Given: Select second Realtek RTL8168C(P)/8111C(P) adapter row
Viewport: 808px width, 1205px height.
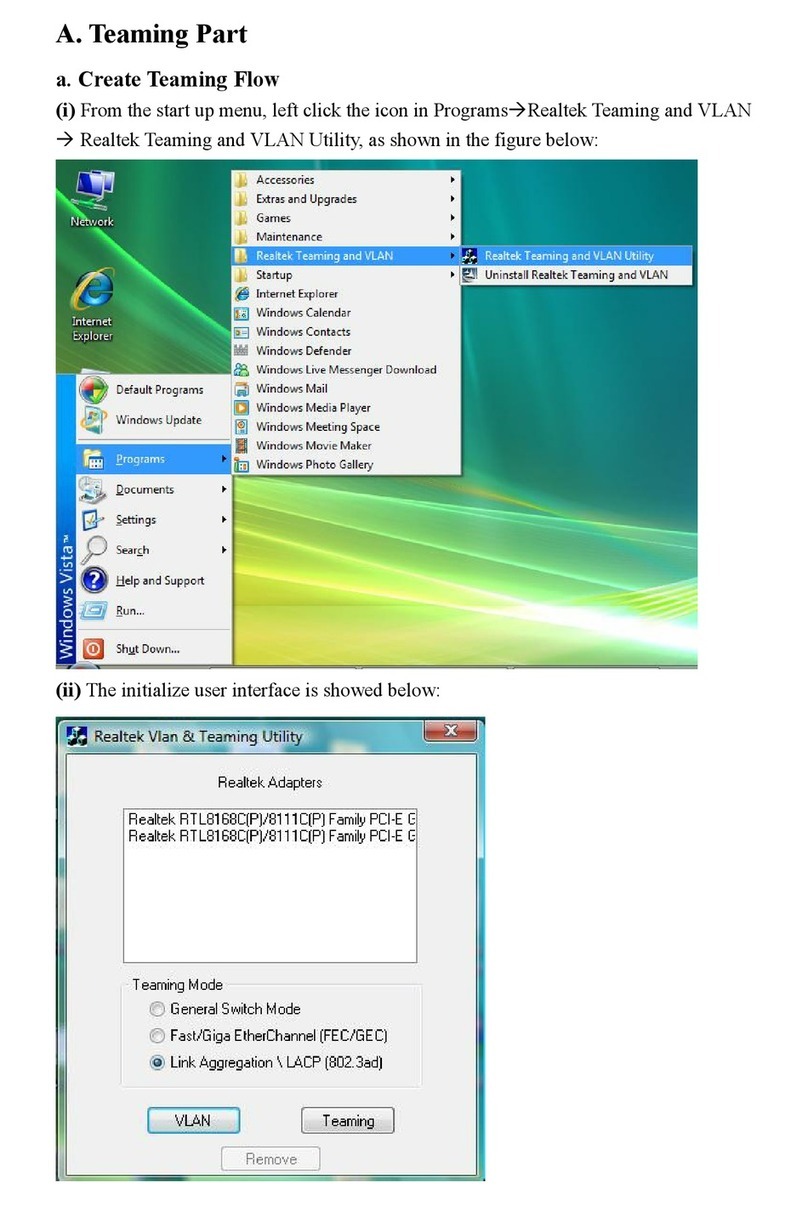Looking at the screenshot, I should [271, 835].
